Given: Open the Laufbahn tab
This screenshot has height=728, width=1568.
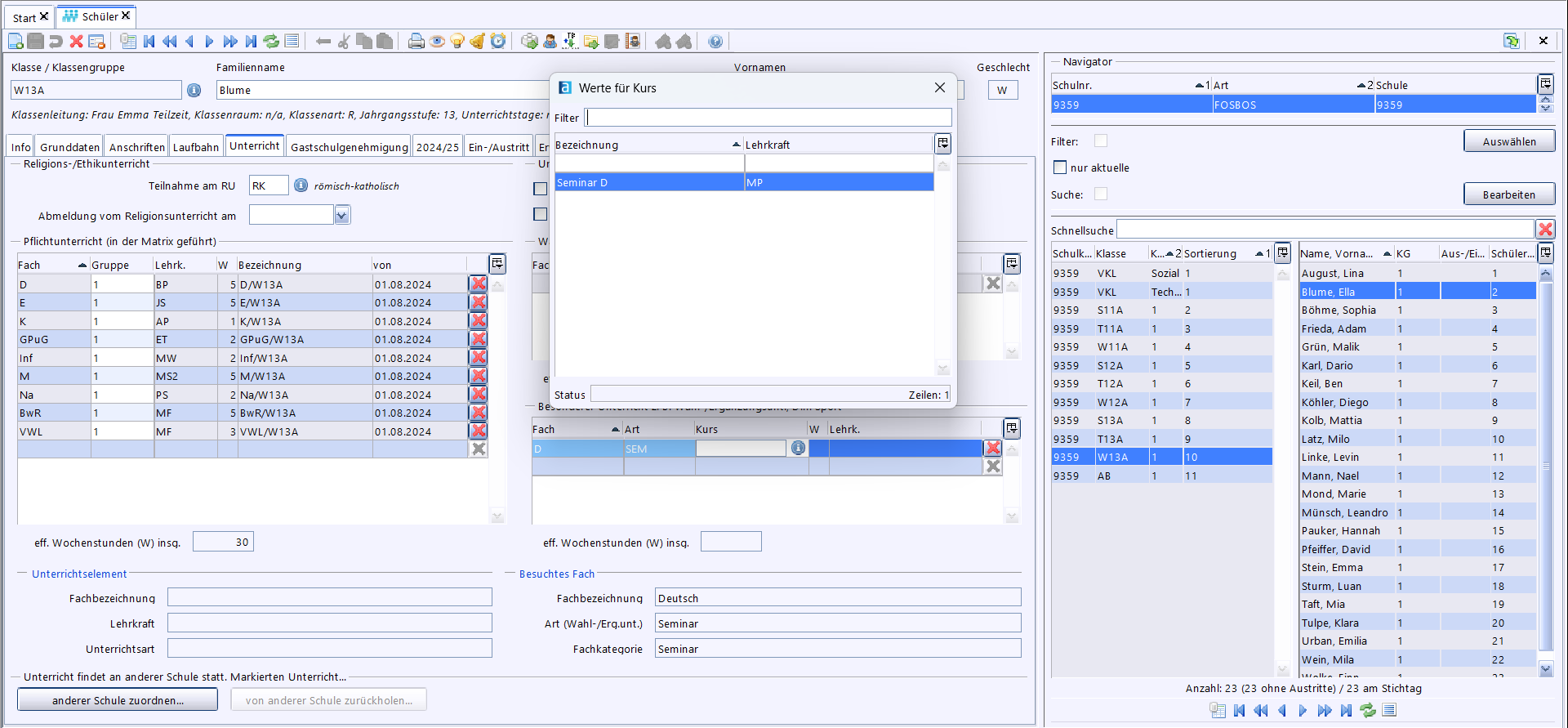Looking at the screenshot, I should click(x=196, y=146).
